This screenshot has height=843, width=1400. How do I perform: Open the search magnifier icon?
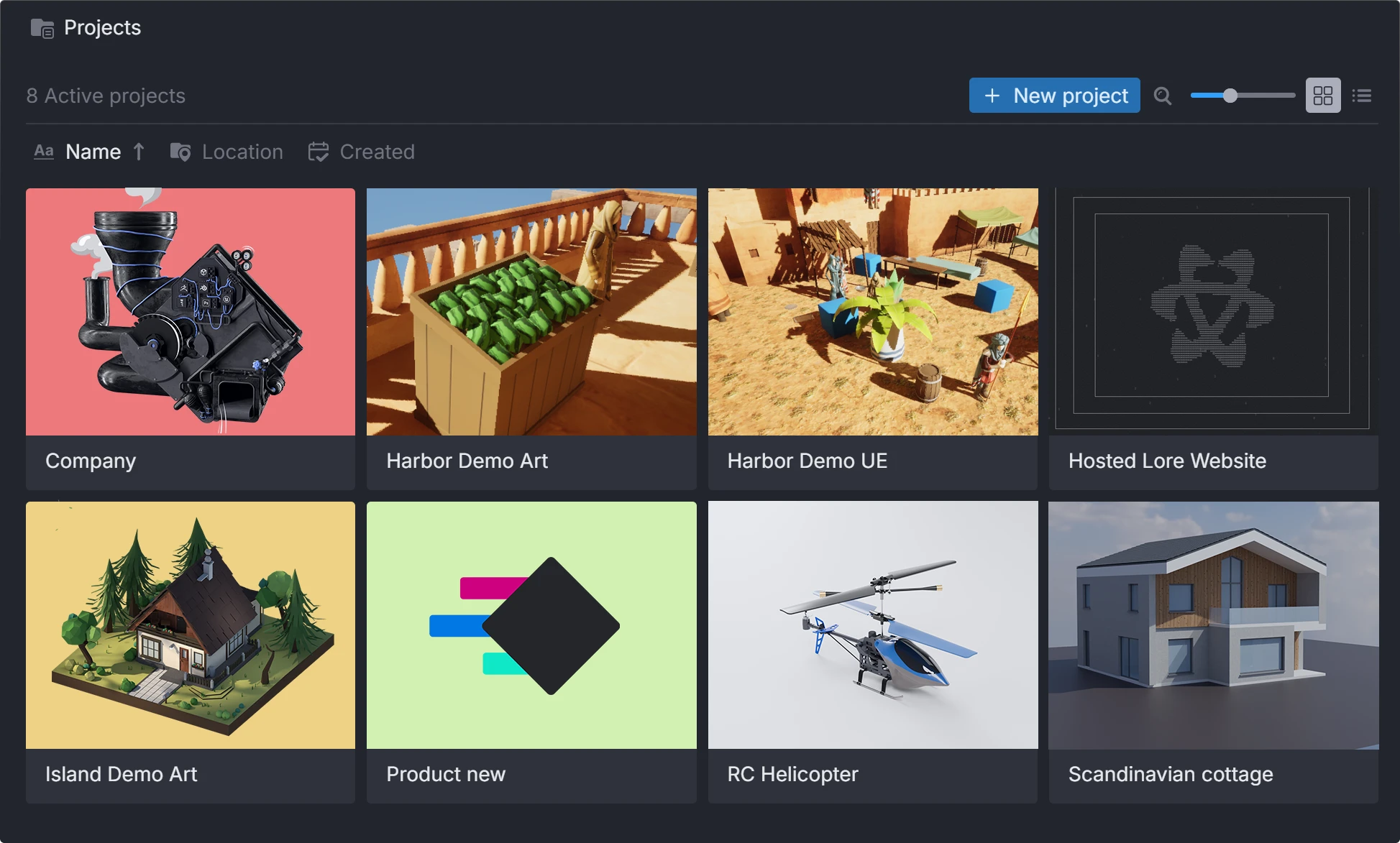pyautogui.click(x=1163, y=96)
